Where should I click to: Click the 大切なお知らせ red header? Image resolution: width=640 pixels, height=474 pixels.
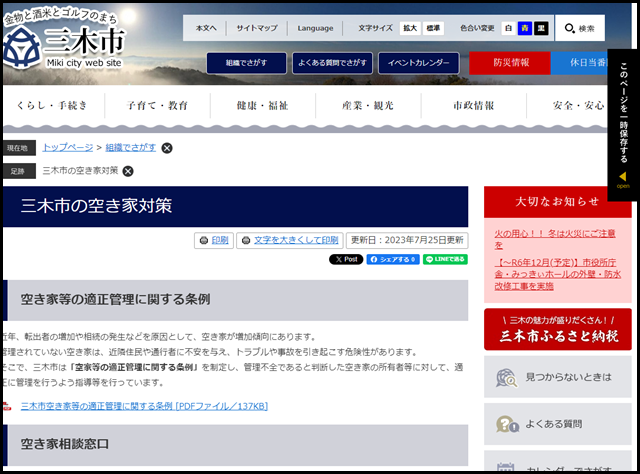tap(558, 202)
